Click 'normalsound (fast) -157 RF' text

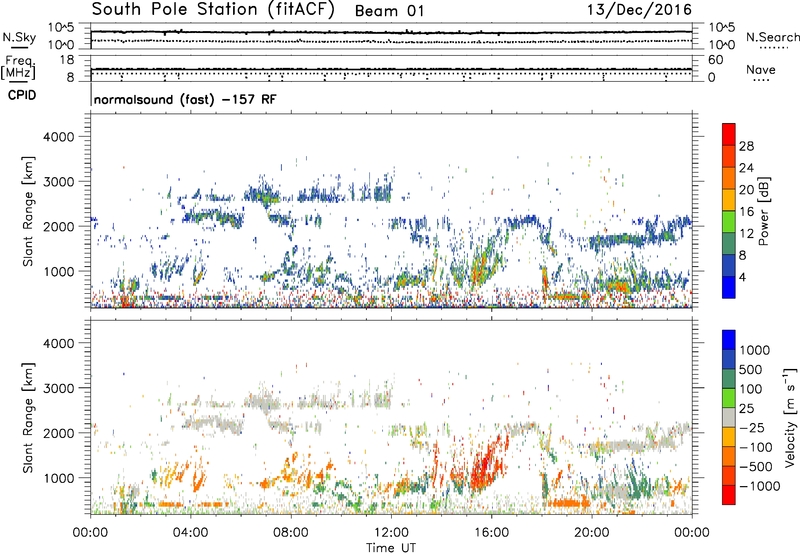185,99
